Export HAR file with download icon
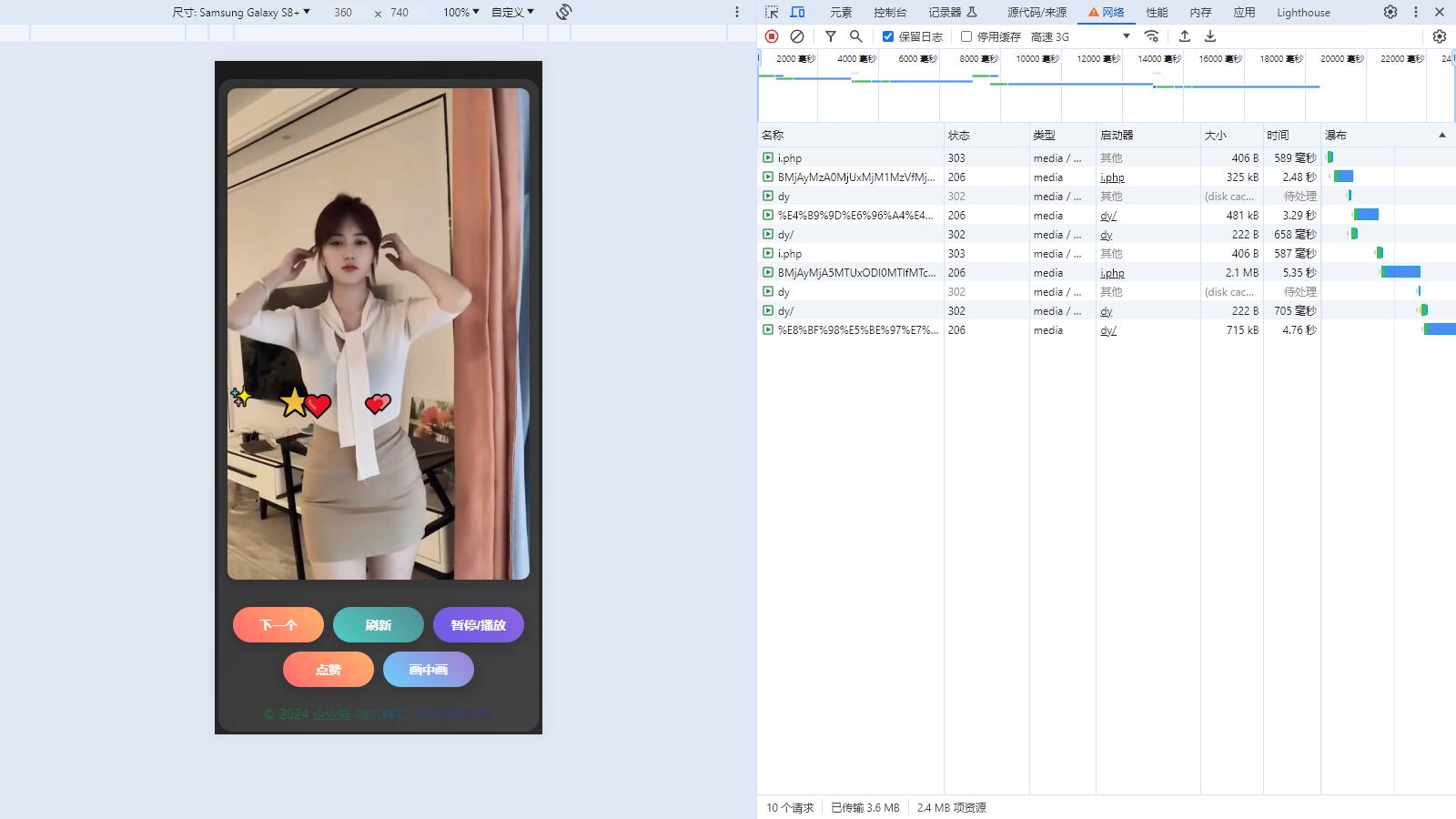This screenshot has width=1456, height=819. (x=1210, y=36)
